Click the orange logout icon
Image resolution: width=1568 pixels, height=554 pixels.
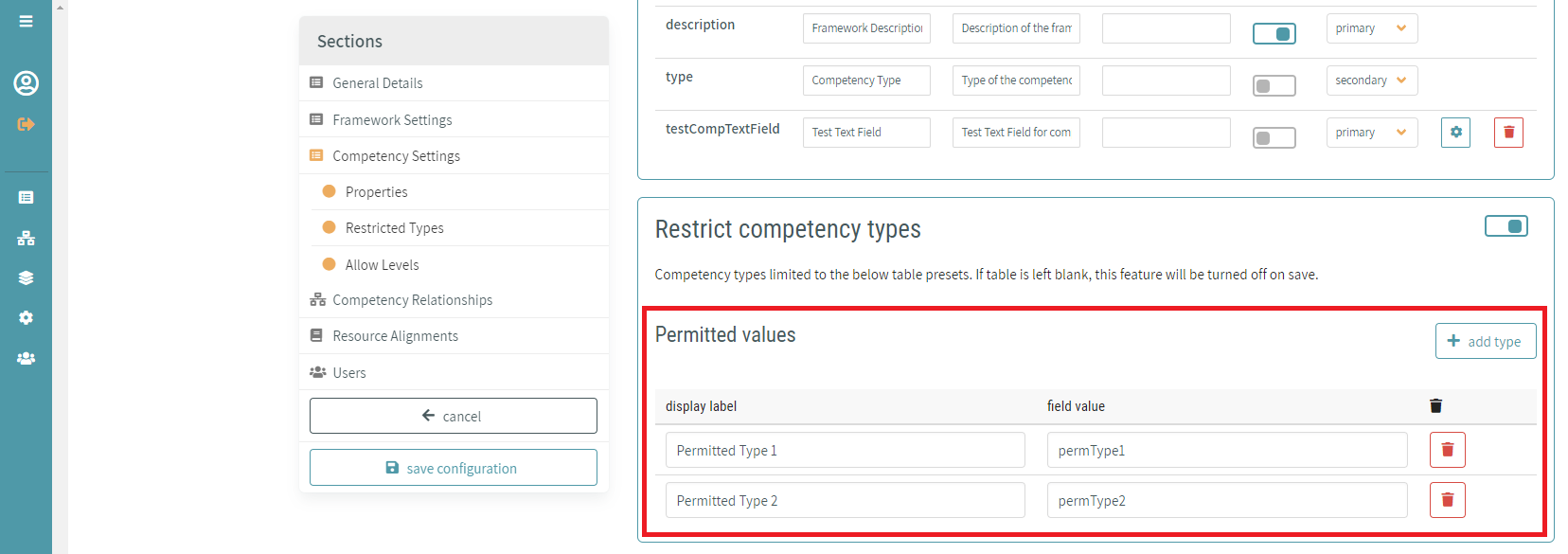pos(26,124)
